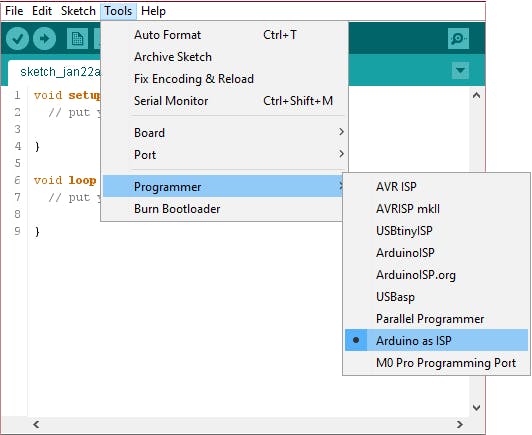The height and width of the screenshot is (435, 532).
Task: Click the editor vertical scroll up arrow
Action: 476,95
